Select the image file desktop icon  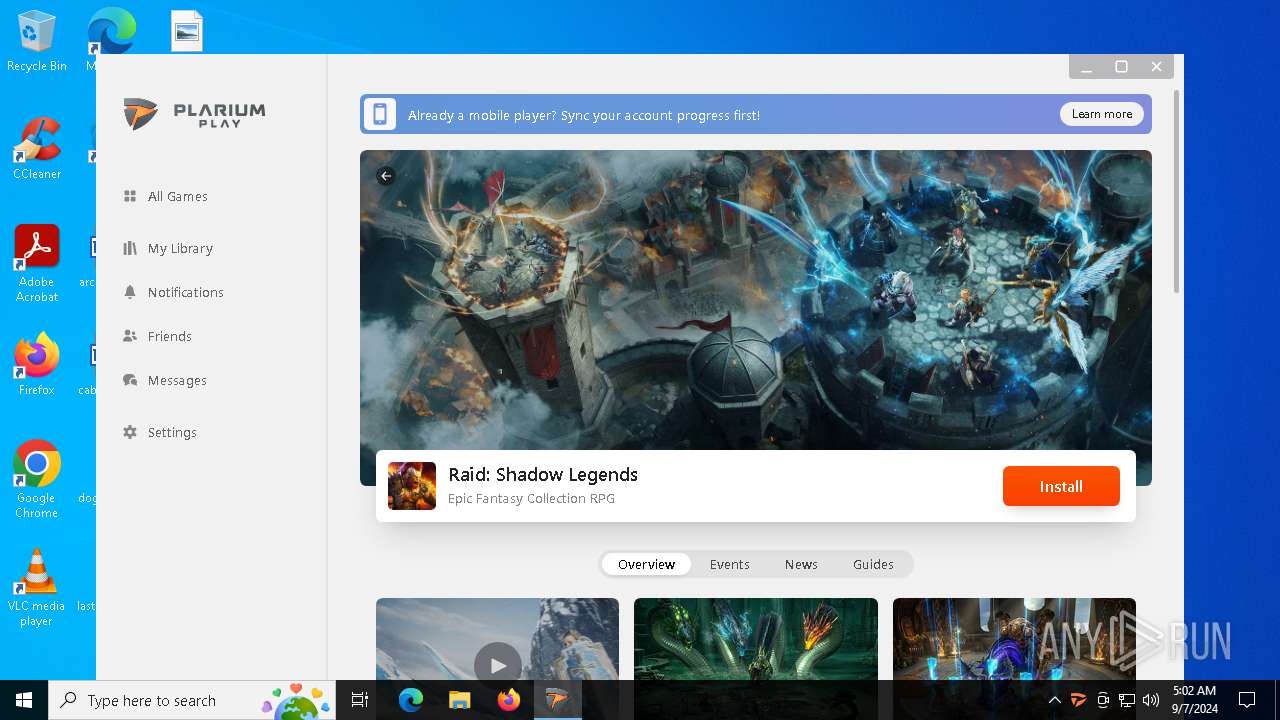[x=187, y=32]
